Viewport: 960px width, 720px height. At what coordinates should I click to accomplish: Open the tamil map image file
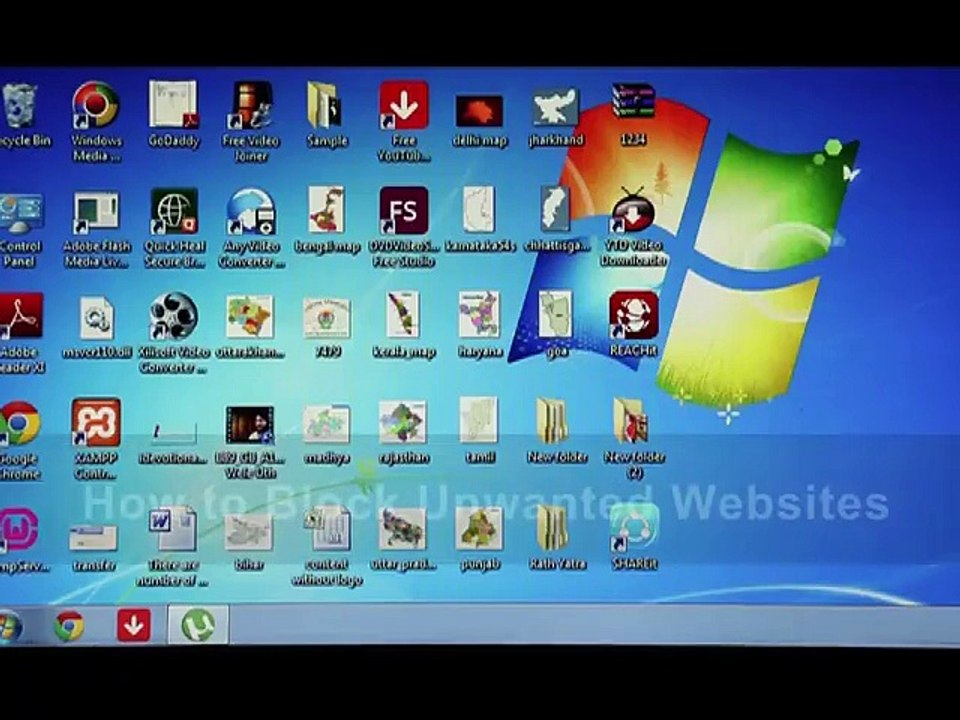pyautogui.click(x=479, y=421)
